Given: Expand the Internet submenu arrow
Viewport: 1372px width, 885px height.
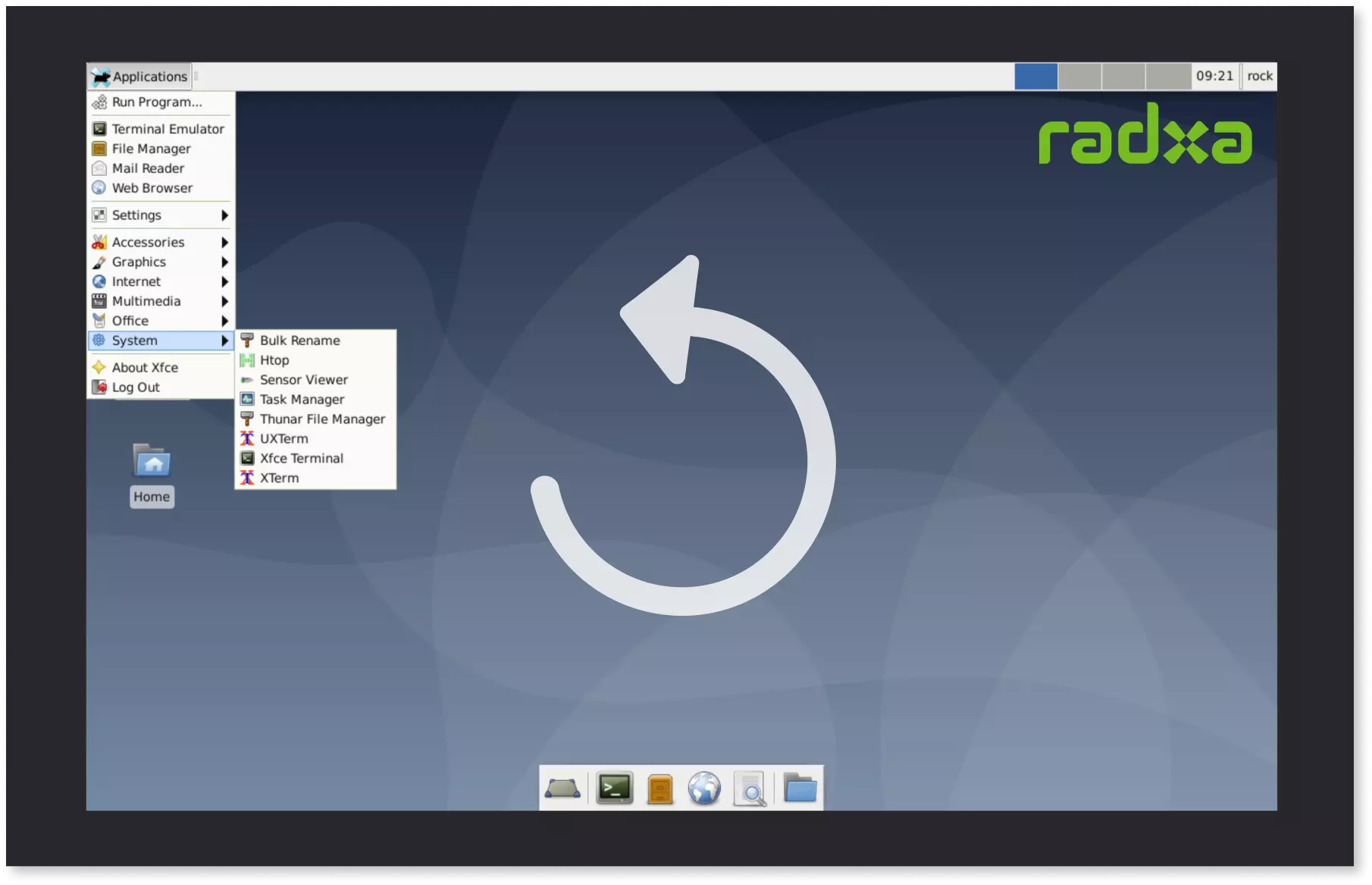Looking at the screenshot, I should (224, 282).
